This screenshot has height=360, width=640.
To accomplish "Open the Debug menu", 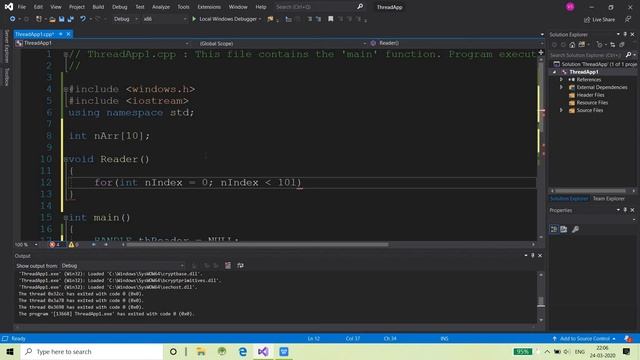I will point(119,7).
